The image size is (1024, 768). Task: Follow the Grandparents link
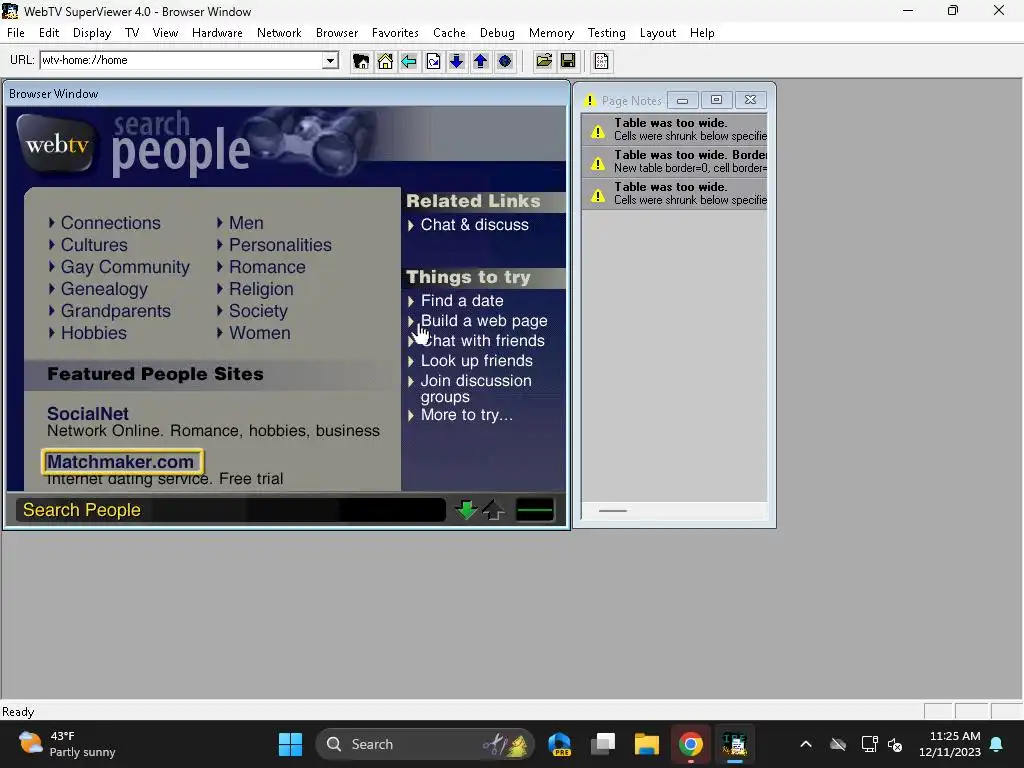(x=116, y=311)
